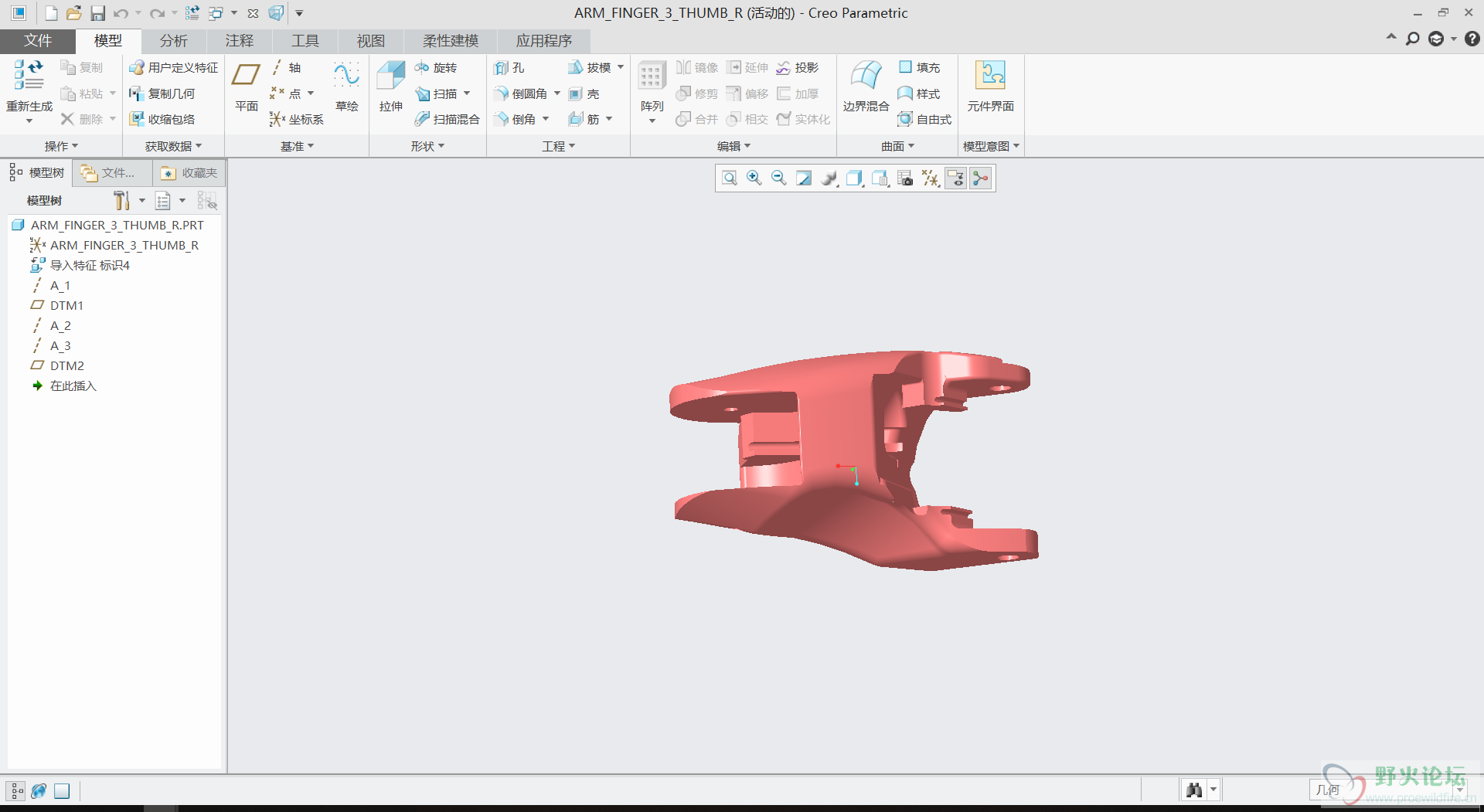Expand the Engineering (工程) group dropdown
Viewport: 1484px width, 812px height.
[x=558, y=146]
